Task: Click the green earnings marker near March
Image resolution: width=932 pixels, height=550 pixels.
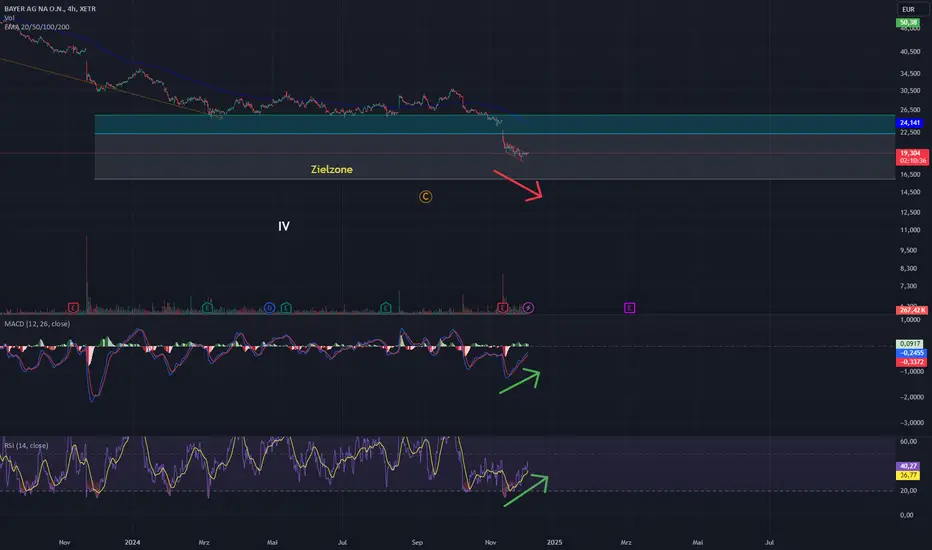Action: pos(207,307)
